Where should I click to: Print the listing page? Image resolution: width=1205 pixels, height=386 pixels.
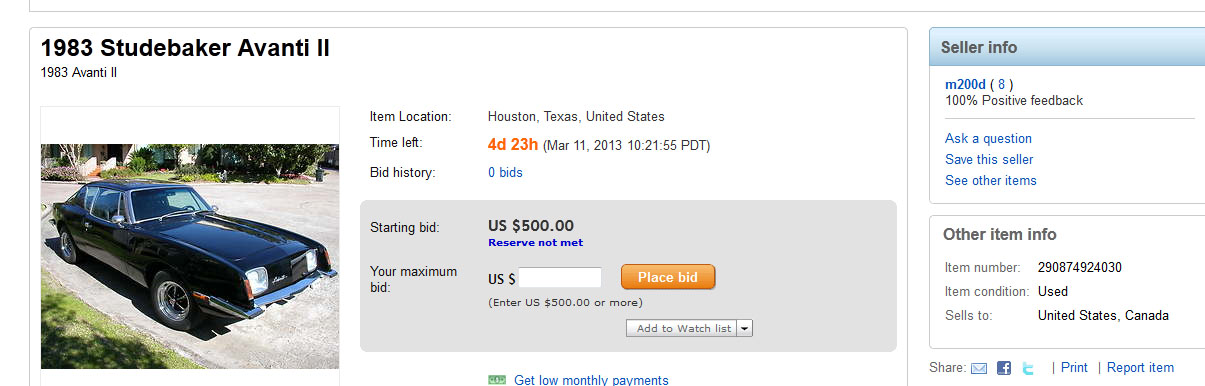tap(1074, 368)
